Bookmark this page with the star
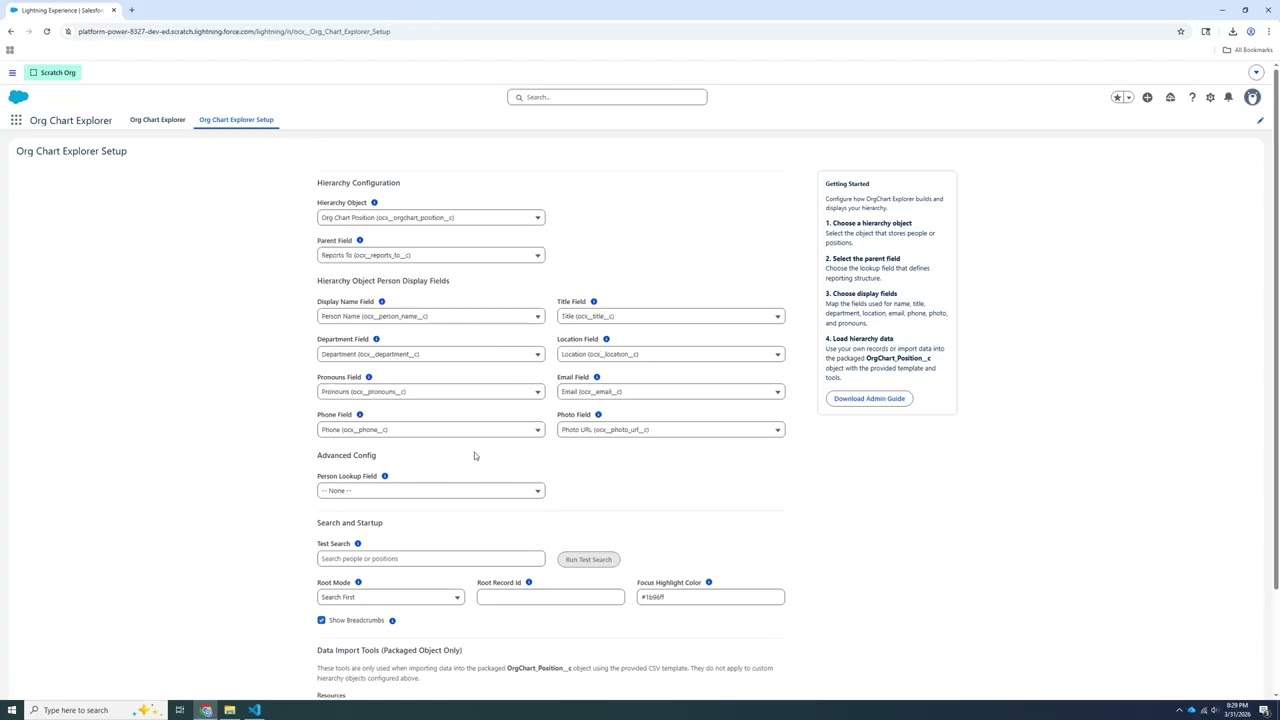 pyautogui.click(x=1181, y=31)
